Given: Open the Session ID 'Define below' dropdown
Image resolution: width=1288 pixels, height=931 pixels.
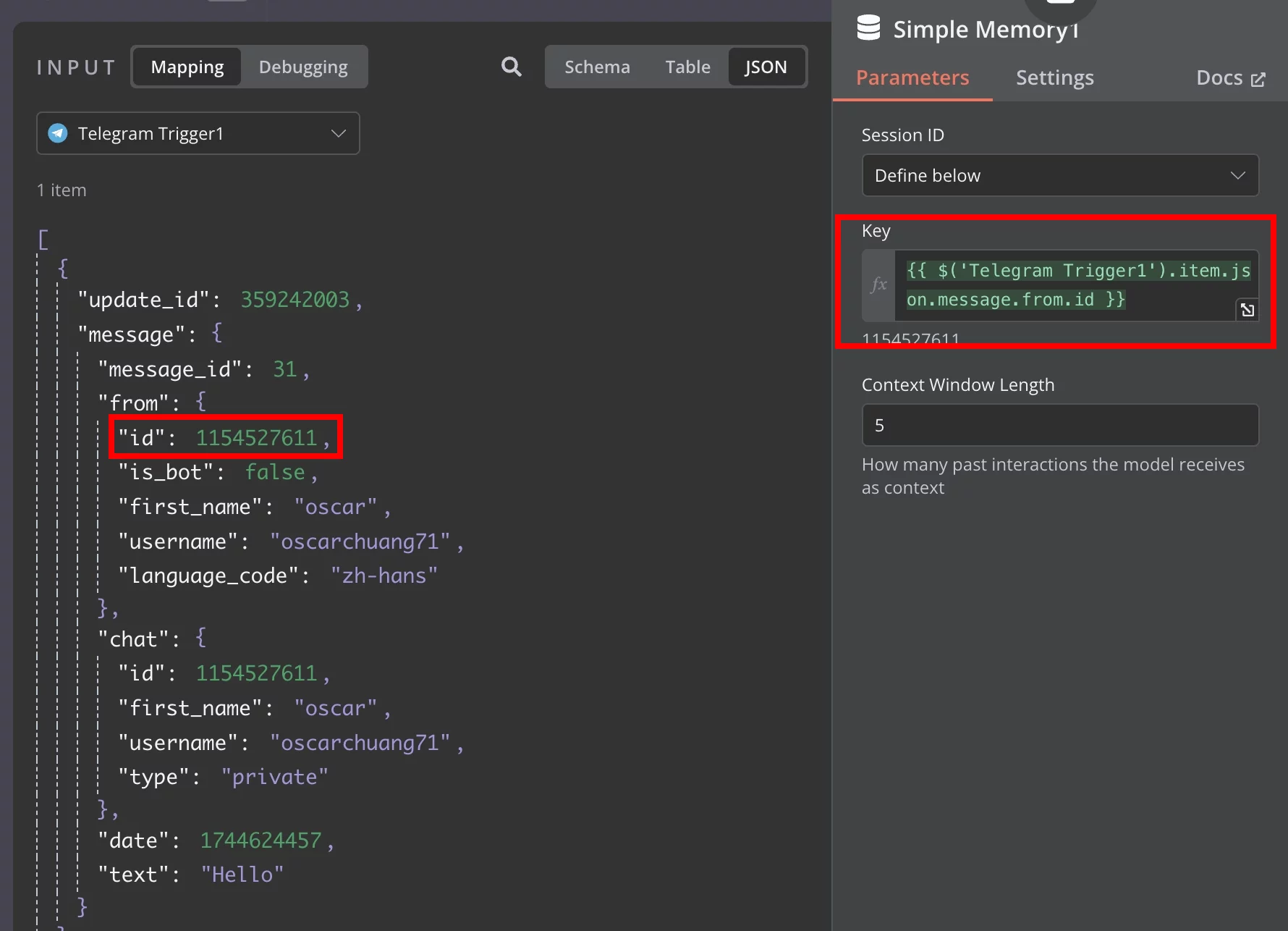Looking at the screenshot, I should pyautogui.click(x=1060, y=175).
